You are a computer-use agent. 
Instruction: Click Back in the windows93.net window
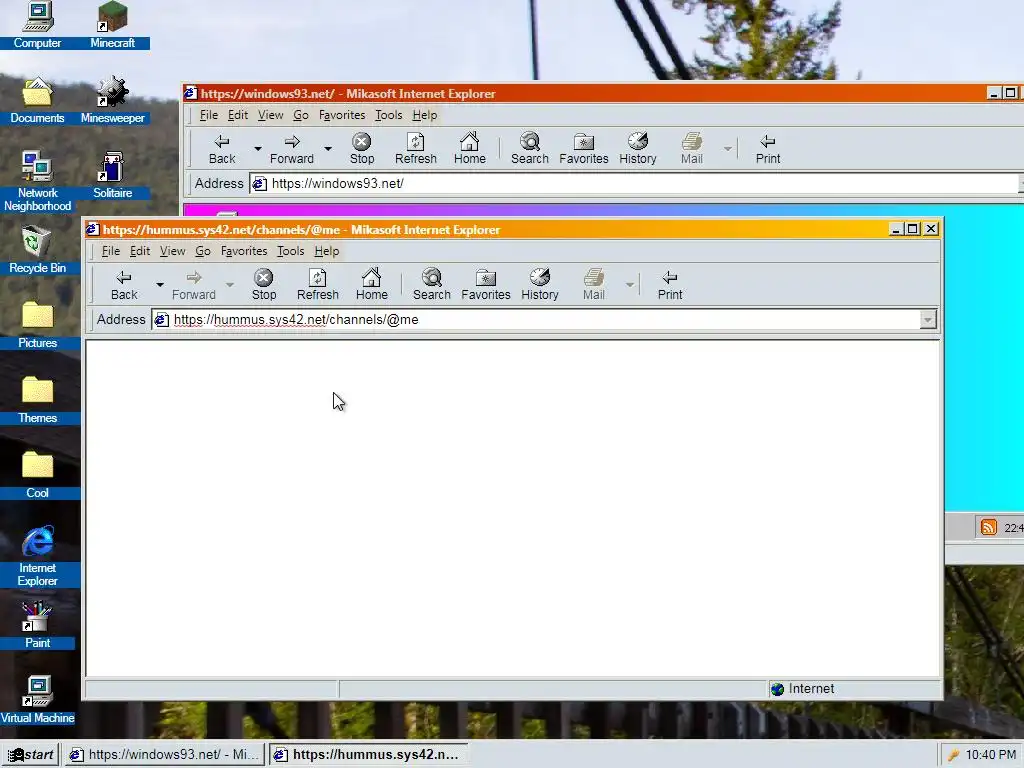pos(222,149)
